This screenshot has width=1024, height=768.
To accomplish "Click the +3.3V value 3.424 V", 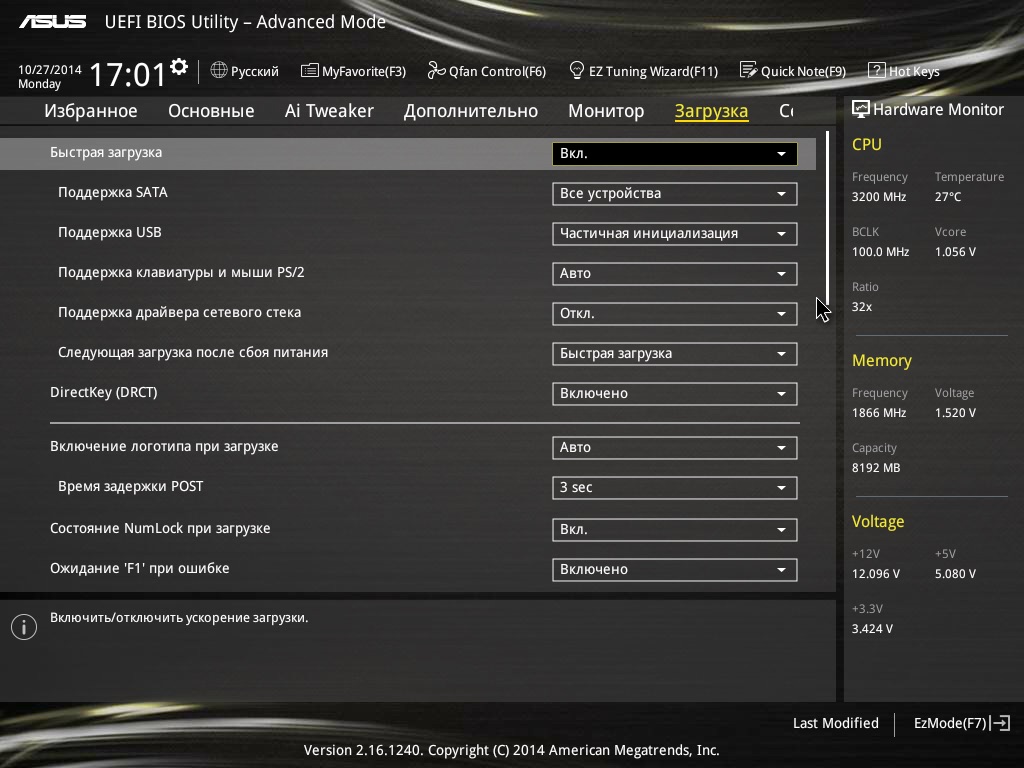I will coord(872,628).
